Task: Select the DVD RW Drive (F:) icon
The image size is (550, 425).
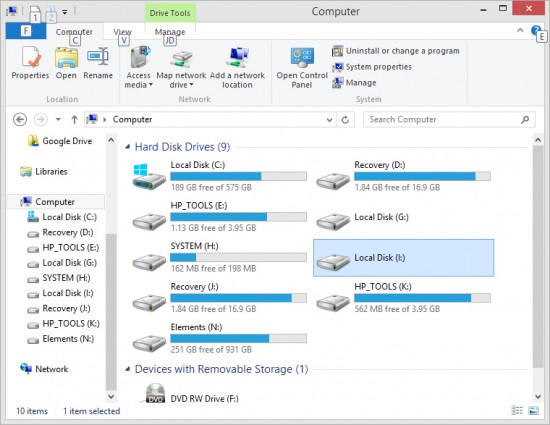Action: click(154, 393)
